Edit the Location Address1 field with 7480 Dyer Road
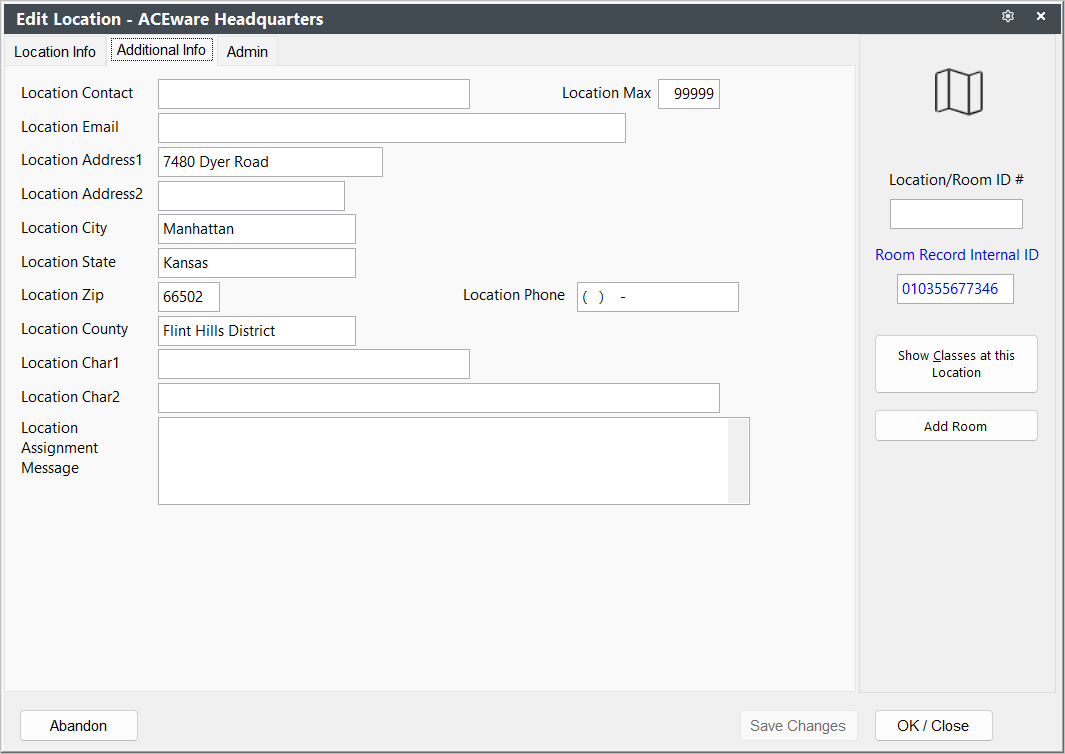This screenshot has height=754, width=1065. click(x=270, y=162)
